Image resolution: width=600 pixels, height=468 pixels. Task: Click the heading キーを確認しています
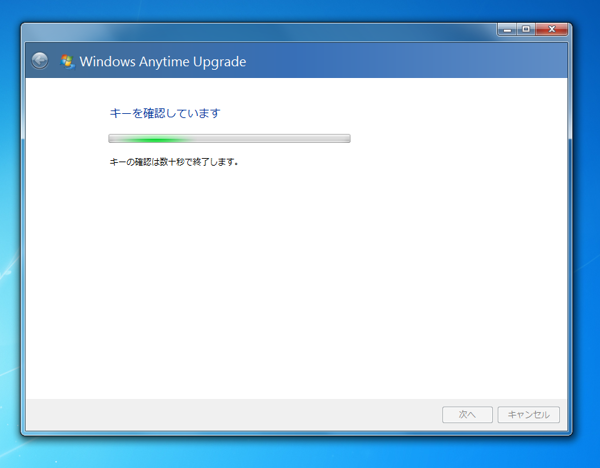pyautogui.click(x=165, y=113)
